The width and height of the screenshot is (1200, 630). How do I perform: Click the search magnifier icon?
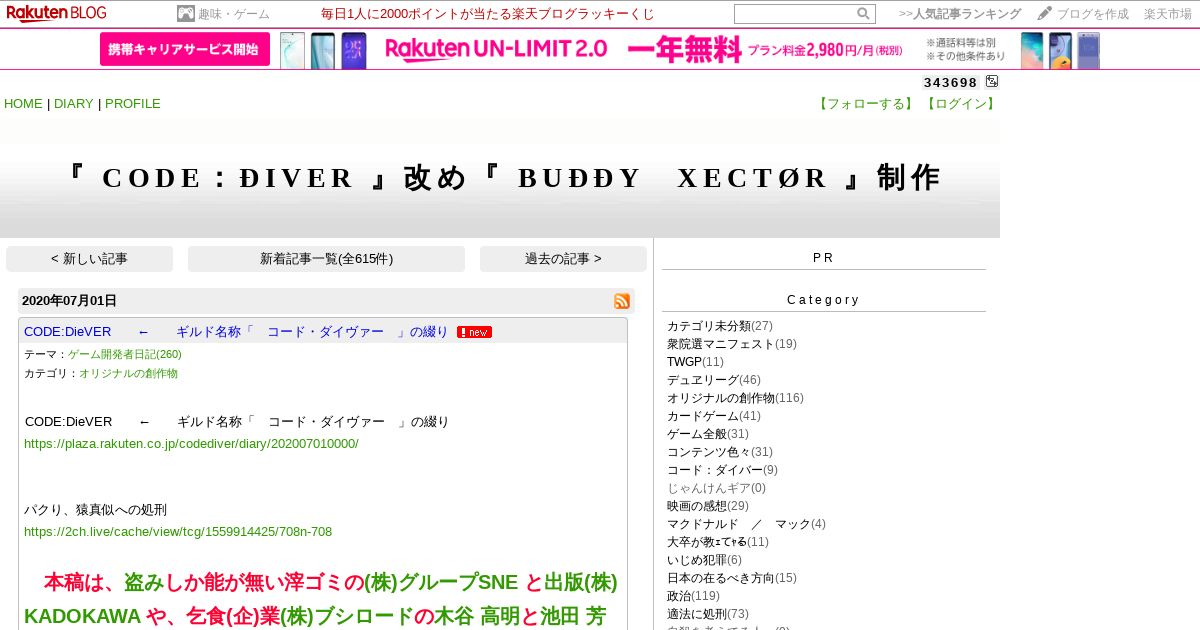863,14
